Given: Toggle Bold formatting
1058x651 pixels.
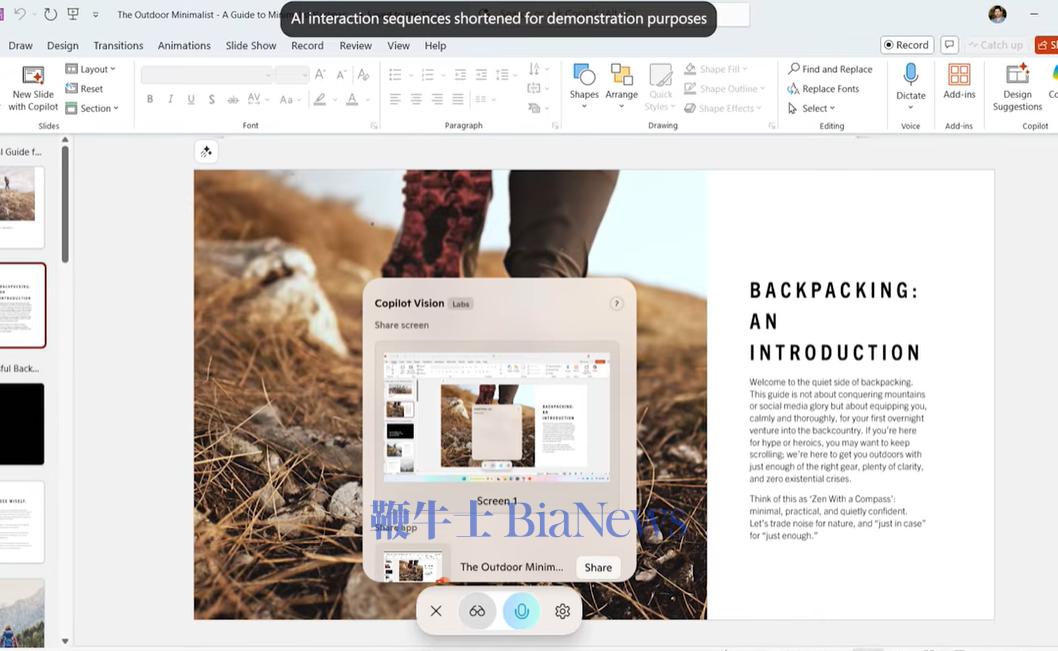Looking at the screenshot, I should (150, 99).
